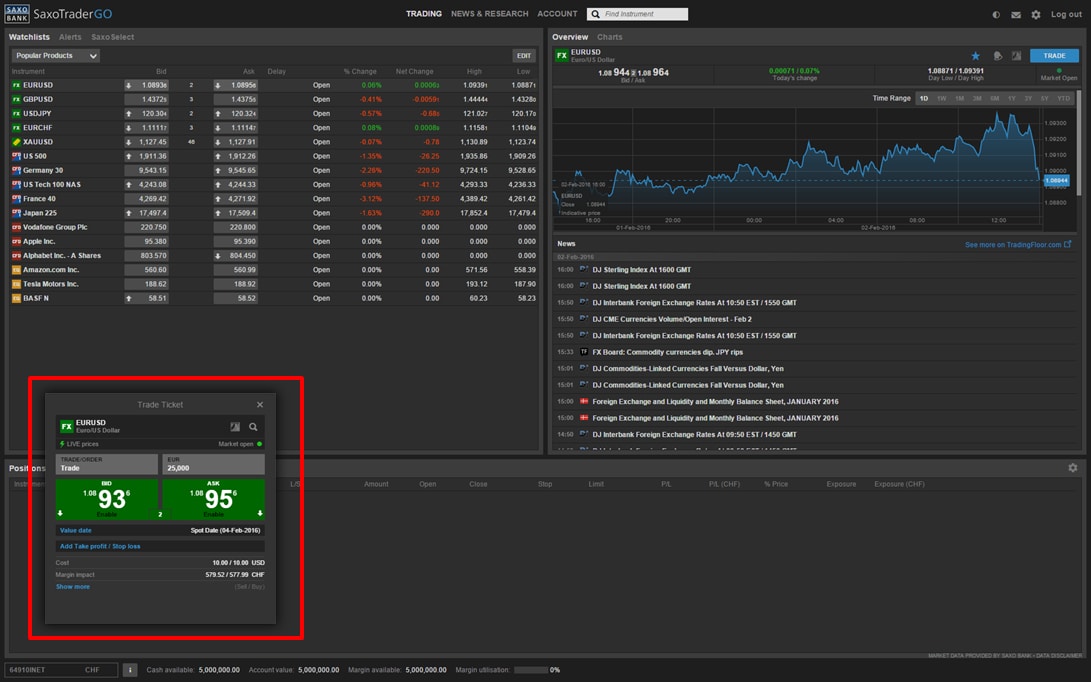Click Log out
Viewport: 1091px width, 682px height.
coord(1066,14)
